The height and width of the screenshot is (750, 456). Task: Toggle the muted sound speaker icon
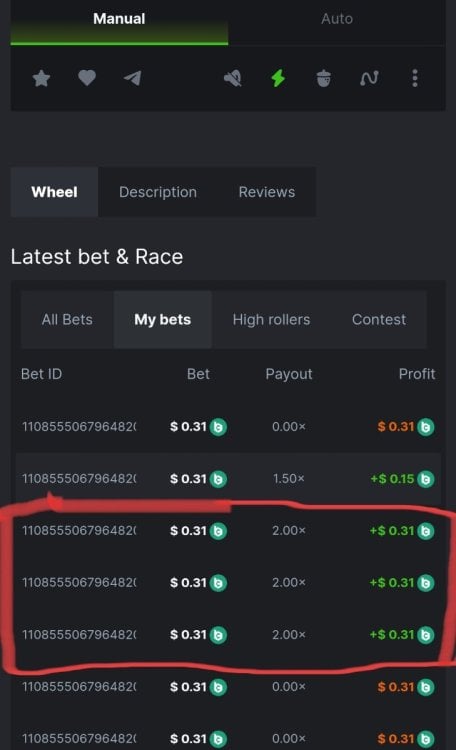click(x=233, y=78)
